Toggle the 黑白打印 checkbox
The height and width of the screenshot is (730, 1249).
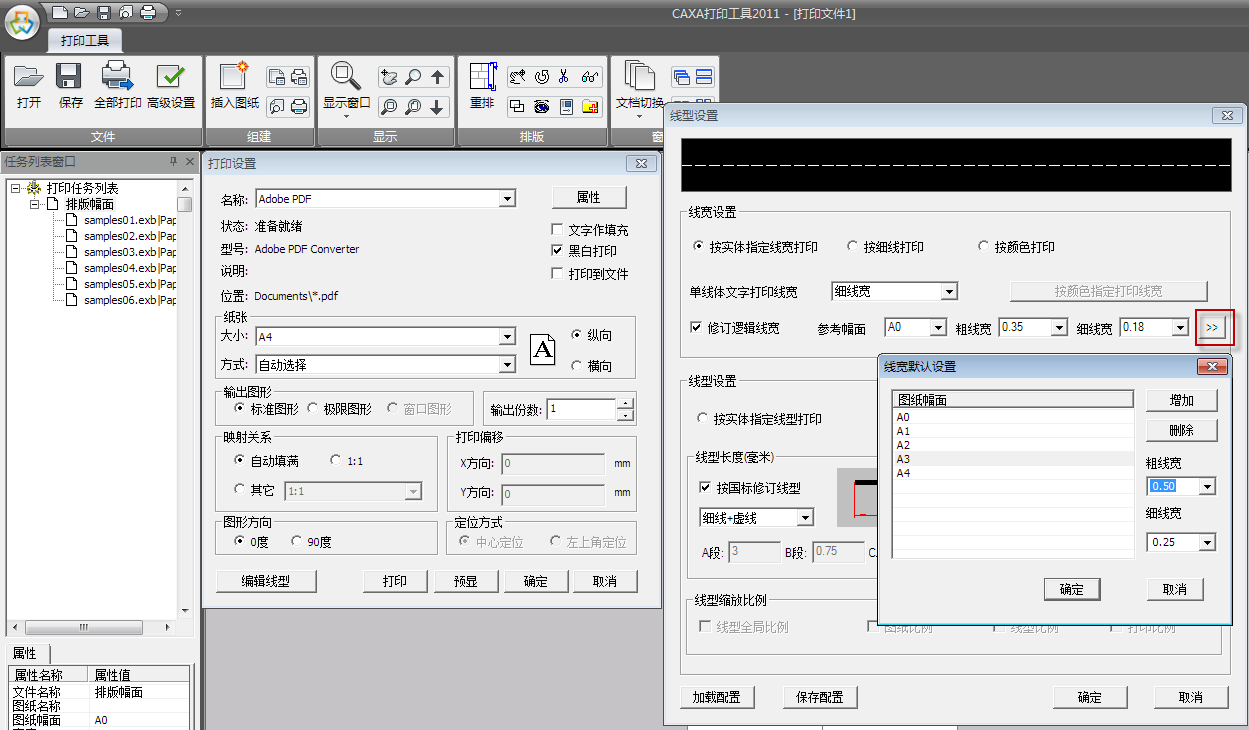tap(558, 251)
